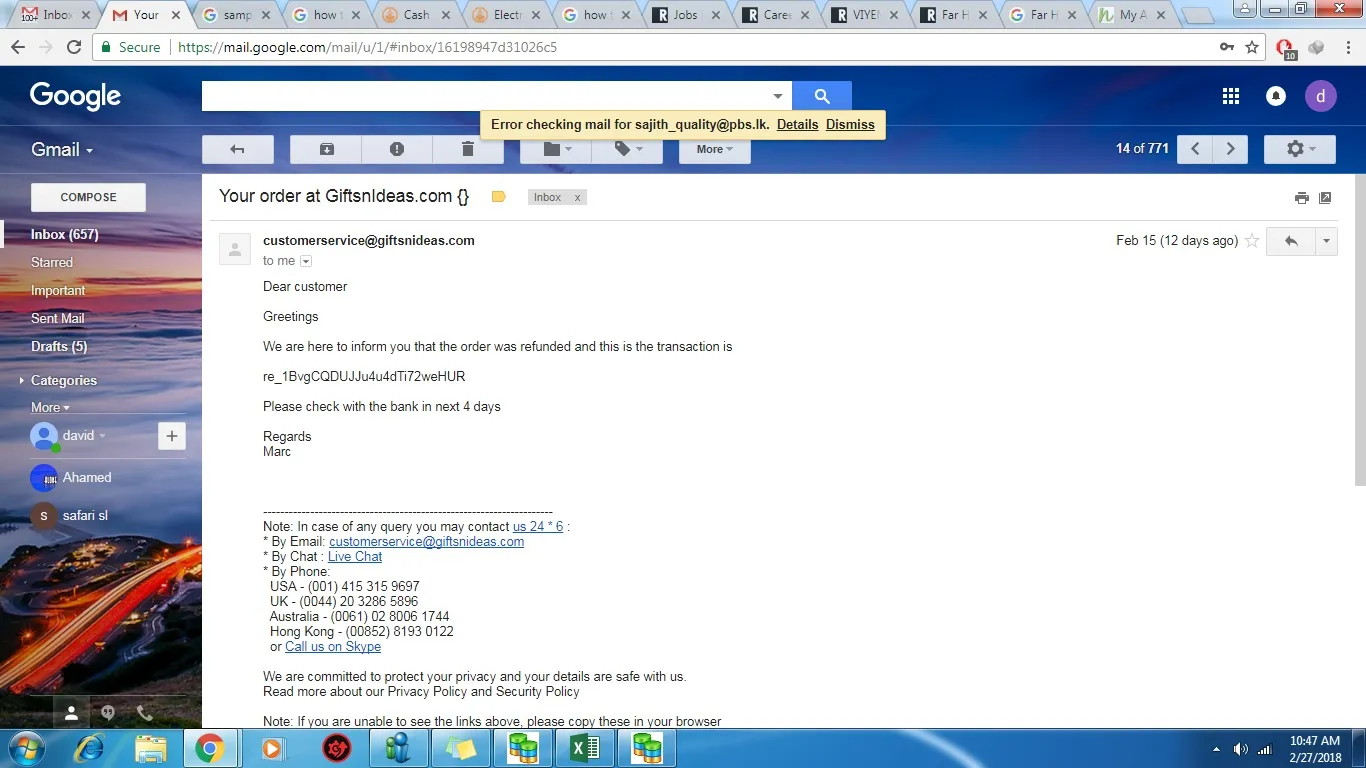Viewport: 1366px width, 768px height.
Task: Open the Sent Mail folder
Action: 58,318
